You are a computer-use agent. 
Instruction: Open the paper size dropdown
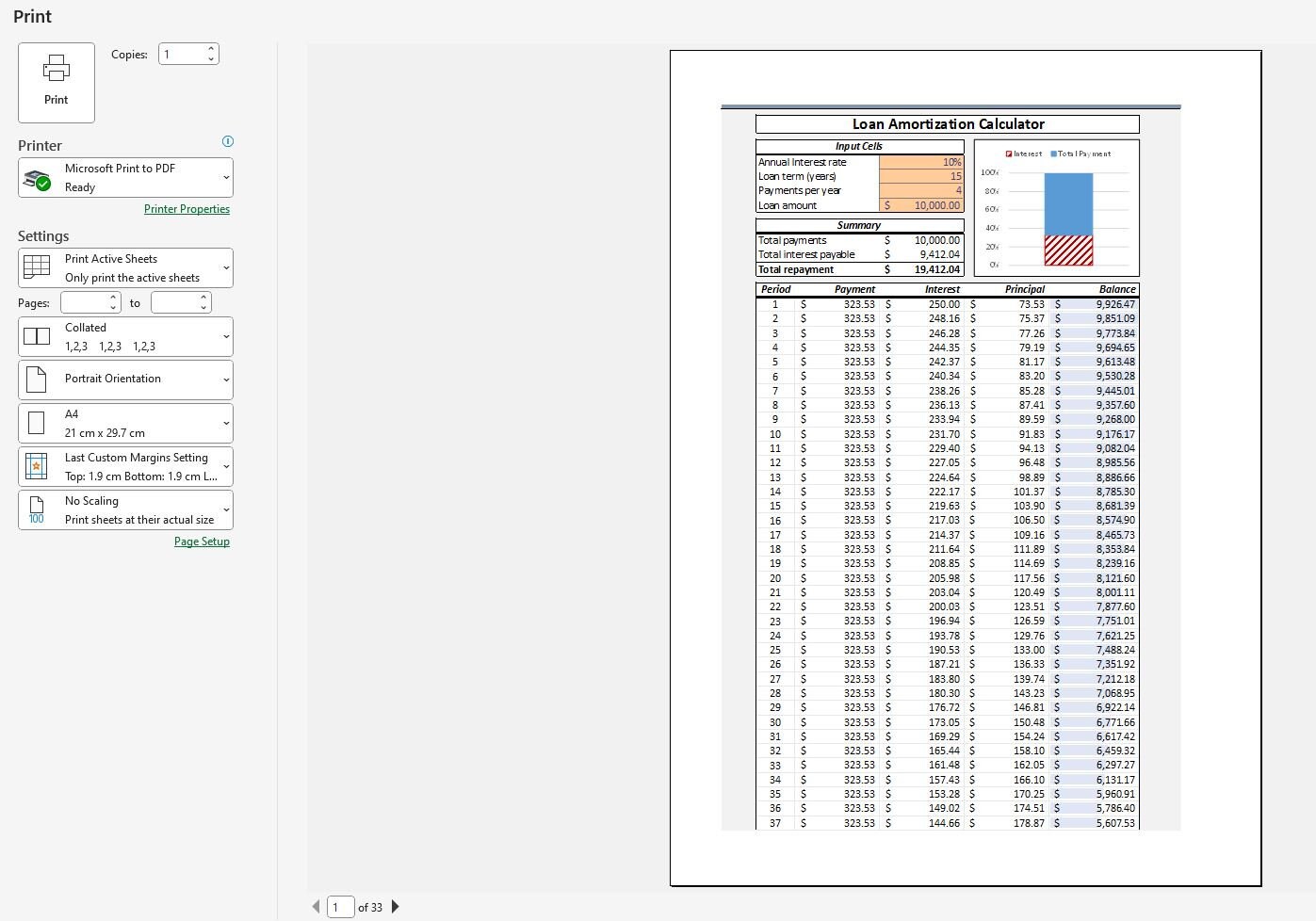click(x=225, y=422)
